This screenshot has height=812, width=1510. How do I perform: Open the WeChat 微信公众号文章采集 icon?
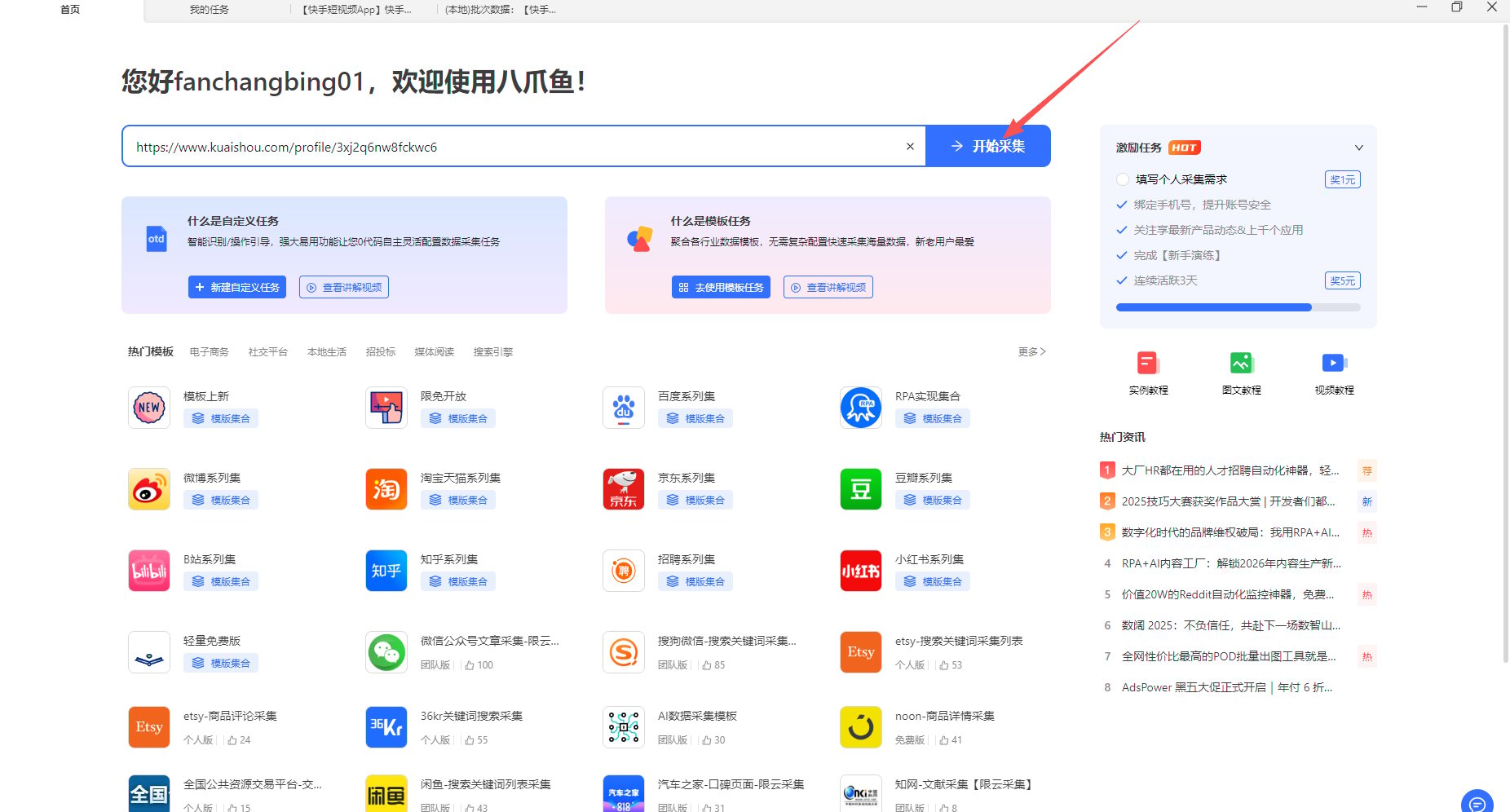(386, 652)
